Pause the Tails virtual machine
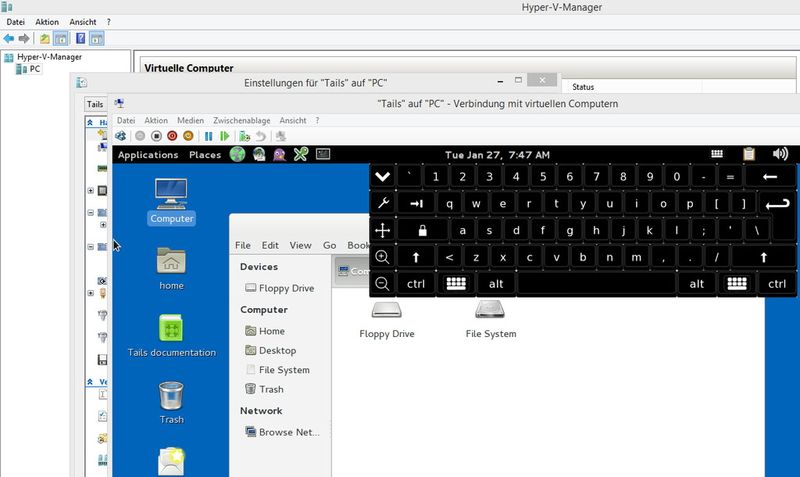 tap(208, 136)
